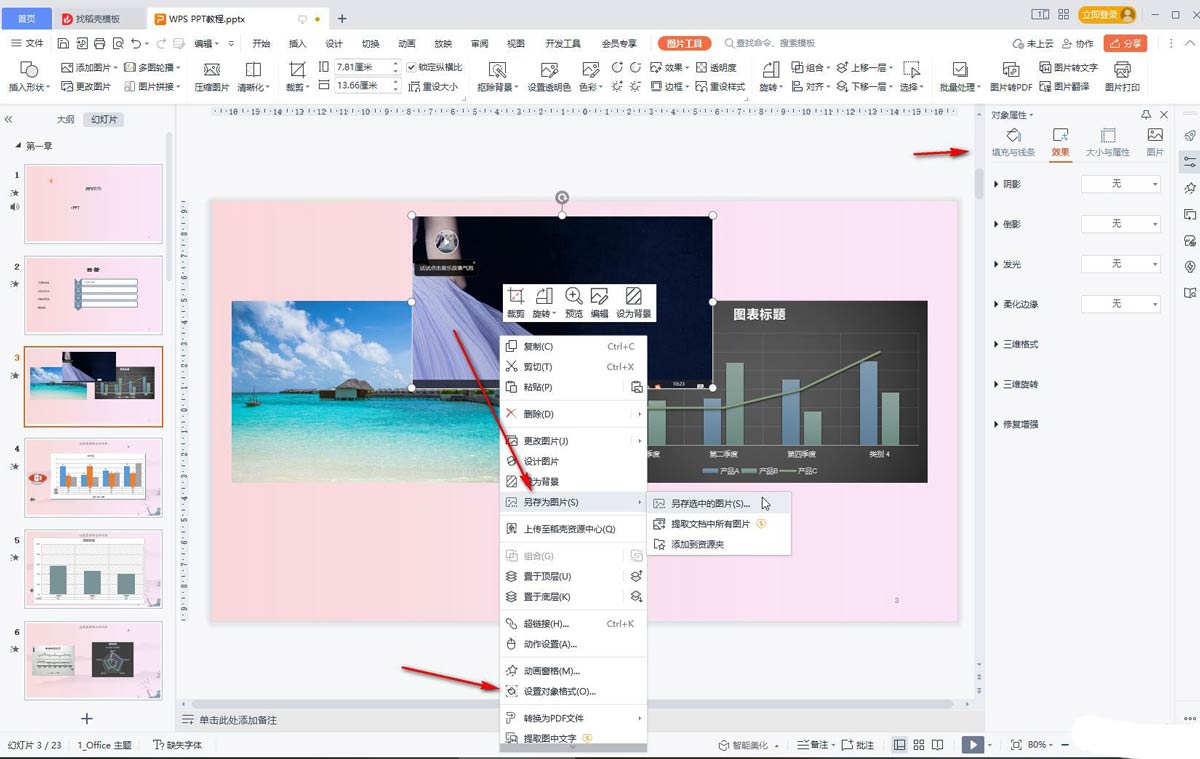Click Picture Print (图片打印) icon
1200x759 pixels.
pos(1122,69)
